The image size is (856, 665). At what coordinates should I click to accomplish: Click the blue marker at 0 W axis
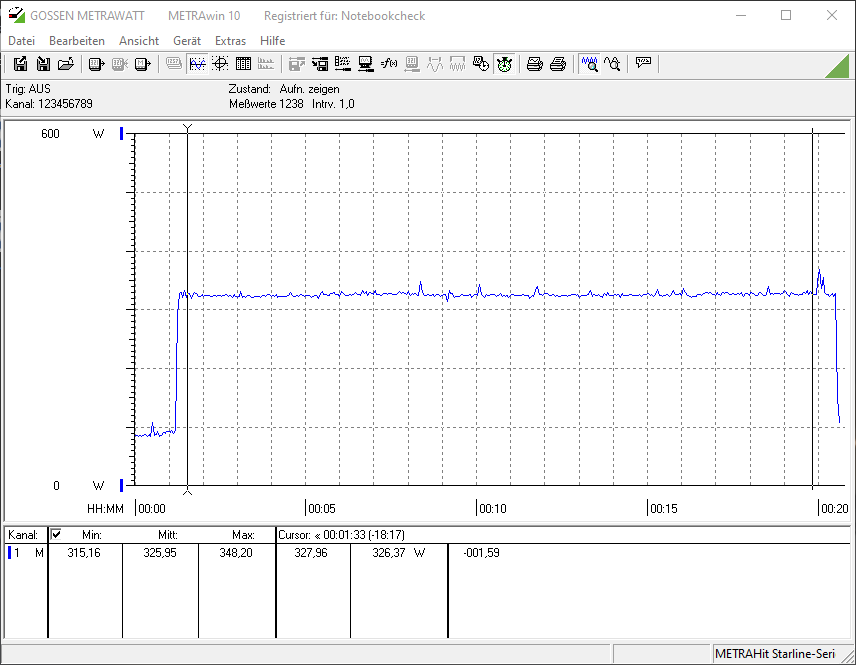122,485
